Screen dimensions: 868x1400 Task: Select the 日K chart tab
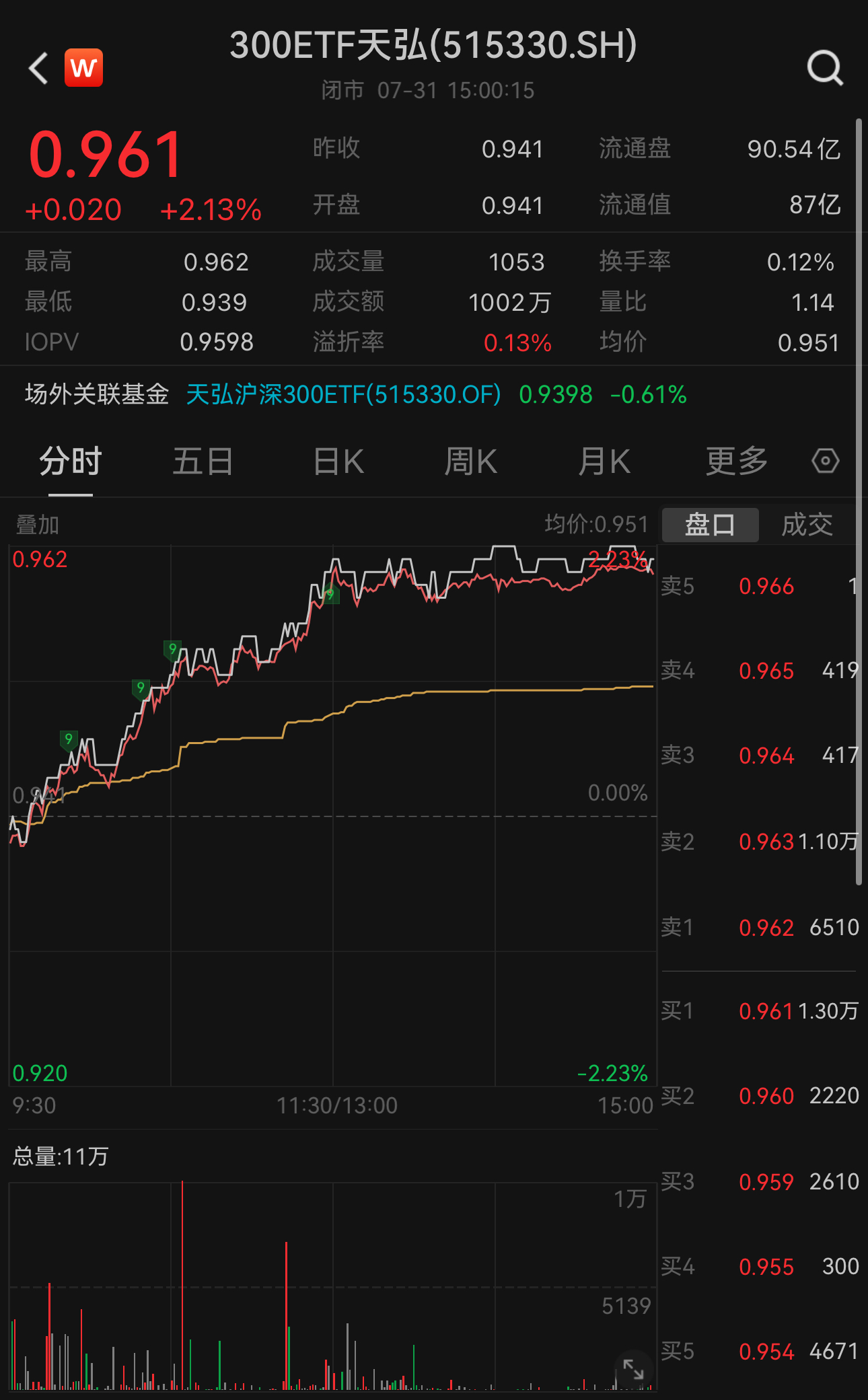tap(338, 462)
